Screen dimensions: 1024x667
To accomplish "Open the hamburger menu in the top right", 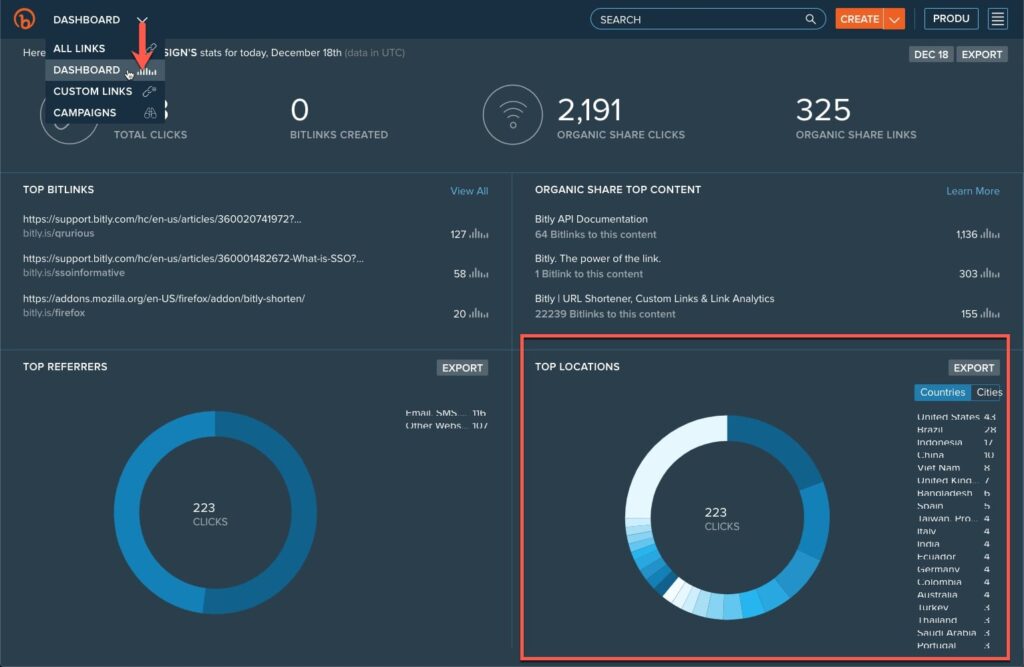I will point(997,18).
